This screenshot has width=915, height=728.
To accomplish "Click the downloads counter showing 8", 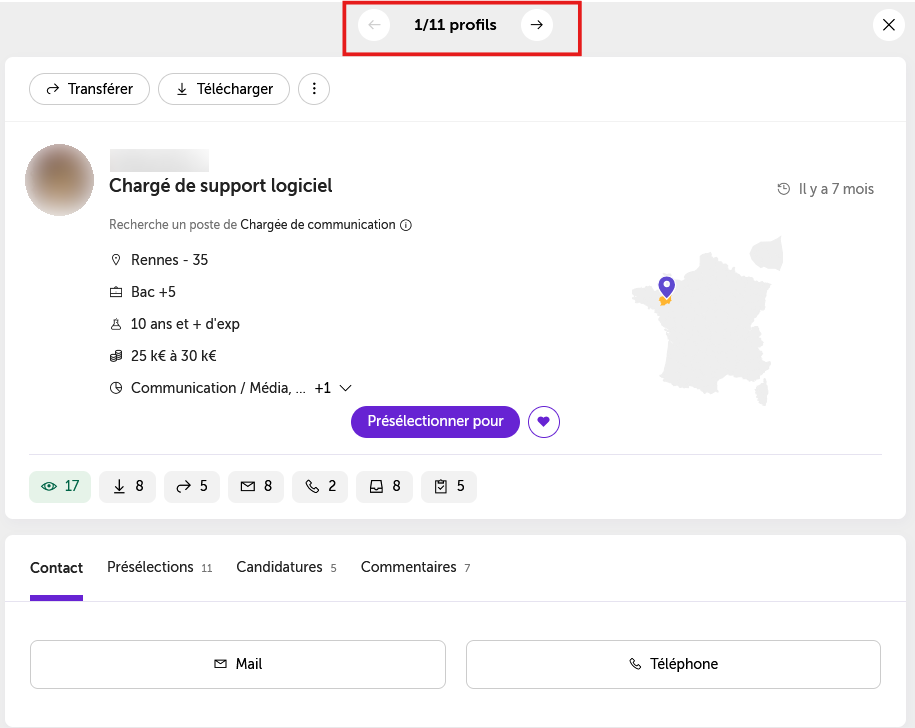I will tap(127, 486).
